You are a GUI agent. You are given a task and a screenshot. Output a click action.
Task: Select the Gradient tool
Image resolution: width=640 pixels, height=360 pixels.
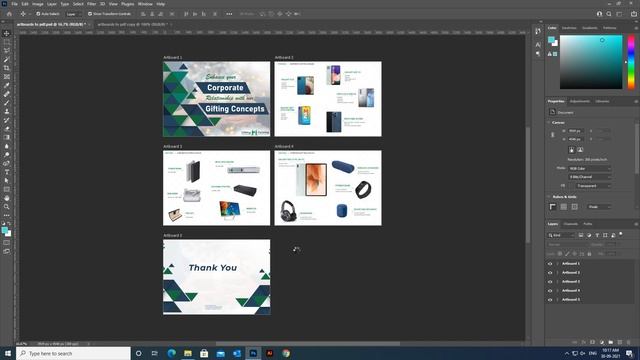7,138
